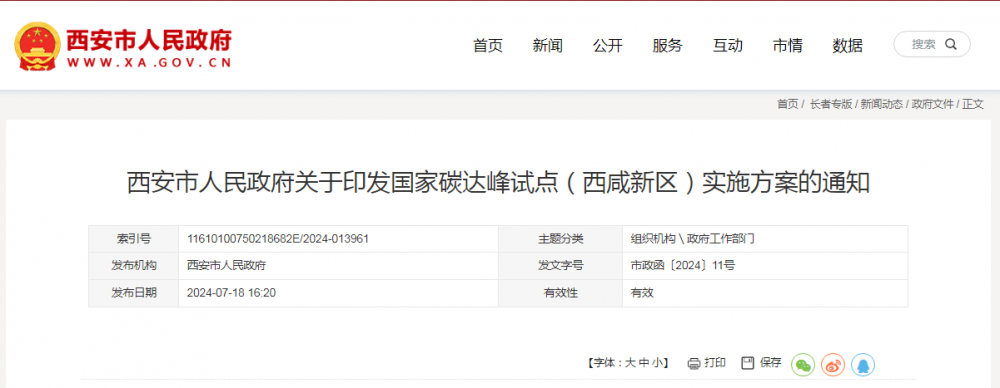The image size is (1000, 388).
Task: Go to the 互动 navigation section
Action: tap(728, 45)
